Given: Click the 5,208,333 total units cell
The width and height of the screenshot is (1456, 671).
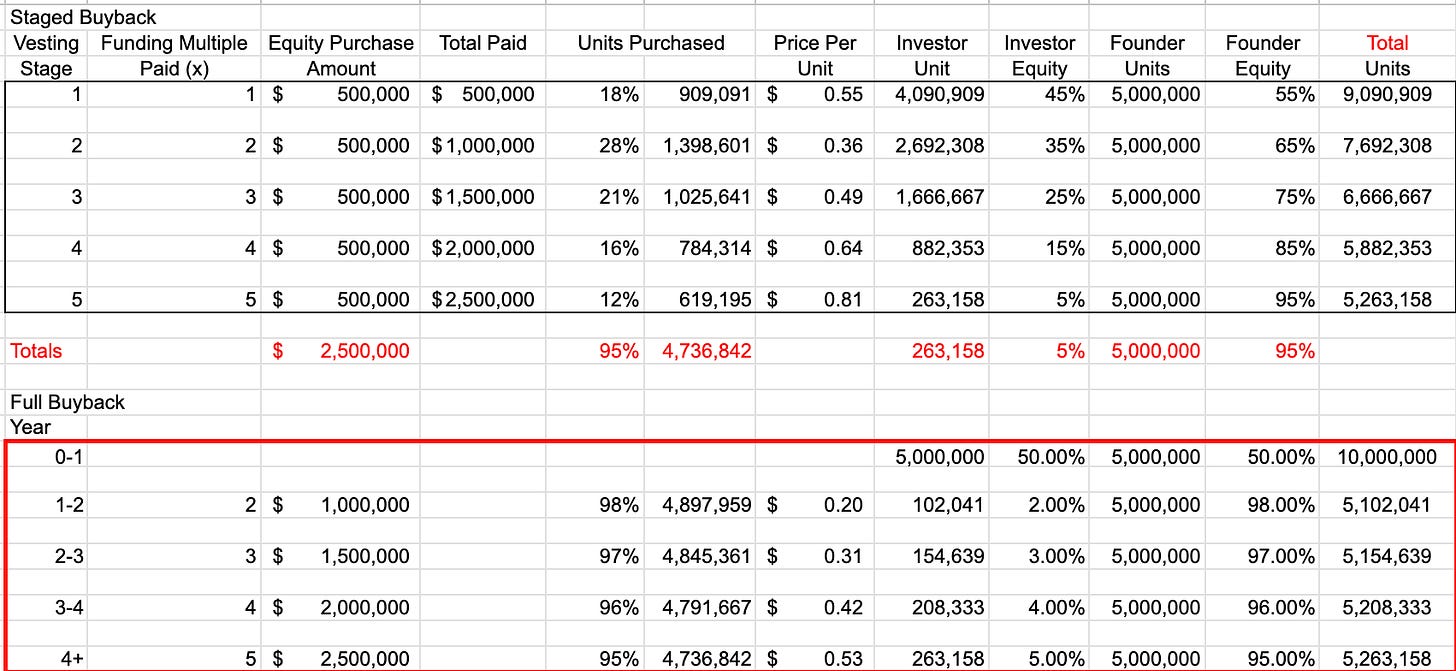Looking at the screenshot, I should click(x=1387, y=606).
